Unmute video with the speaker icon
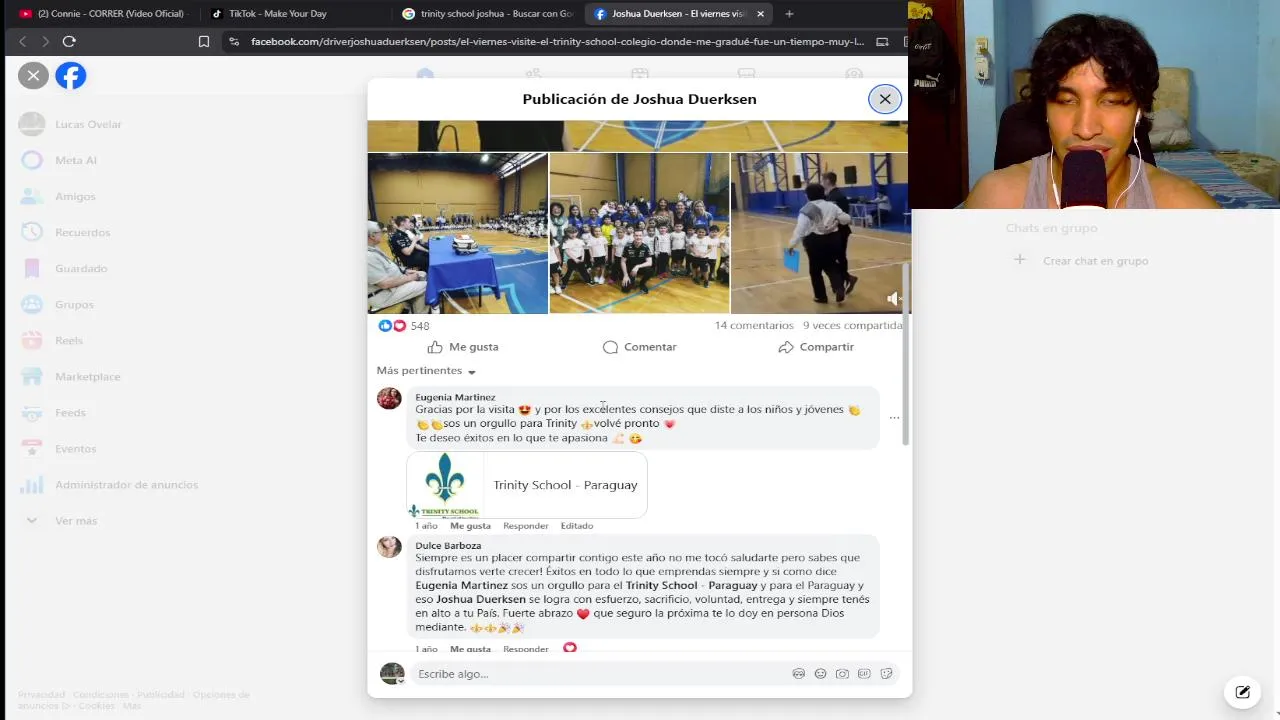 click(x=894, y=298)
